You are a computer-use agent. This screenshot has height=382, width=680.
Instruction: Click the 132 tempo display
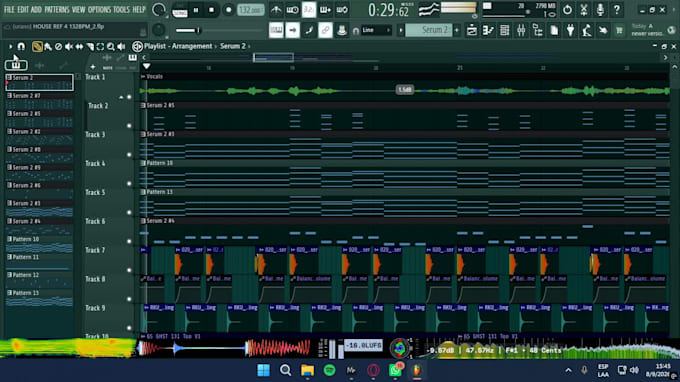click(251, 10)
